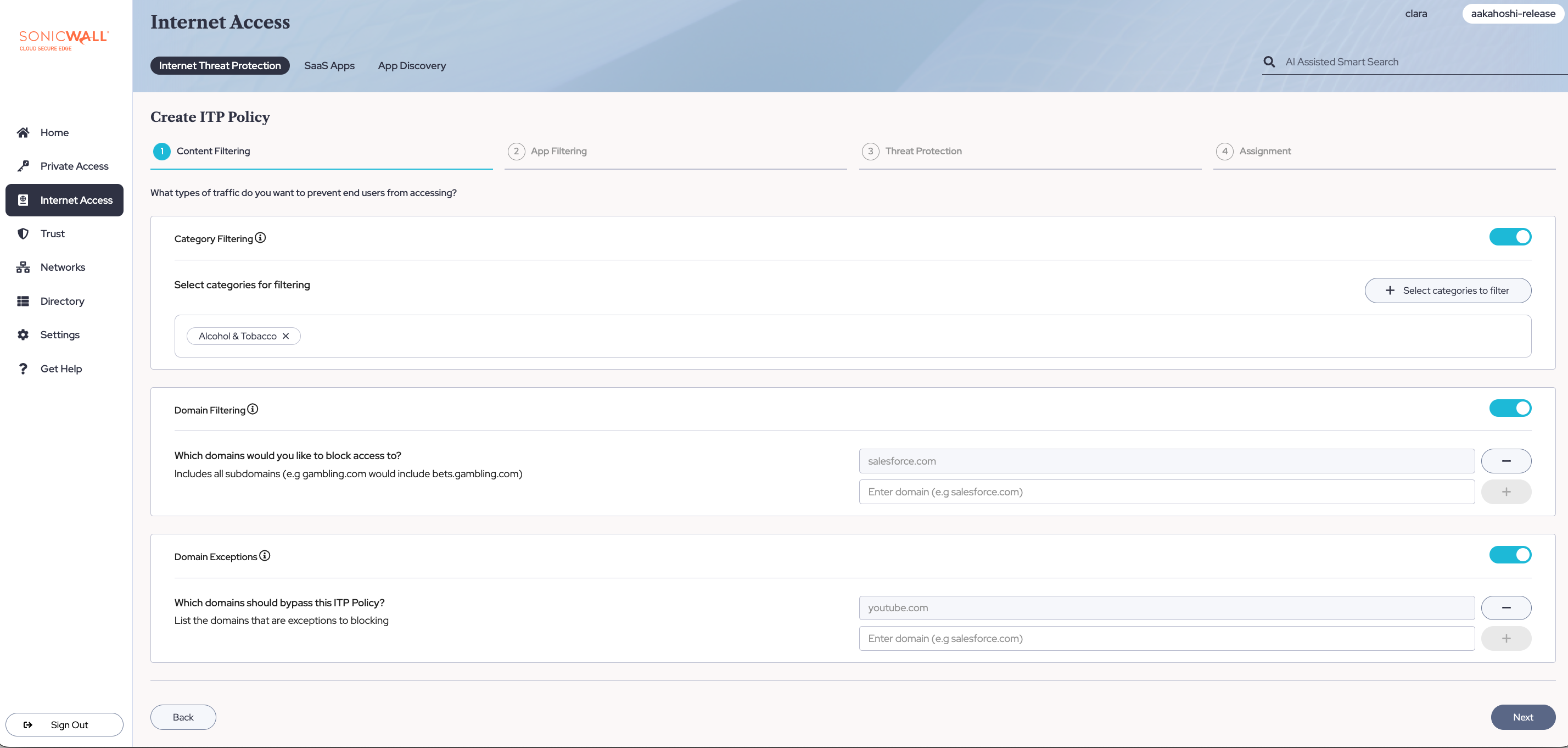Open Trust from the sidebar
Image resolution: width=1568 pixels, height=748 pixels.
pos(52,233)
